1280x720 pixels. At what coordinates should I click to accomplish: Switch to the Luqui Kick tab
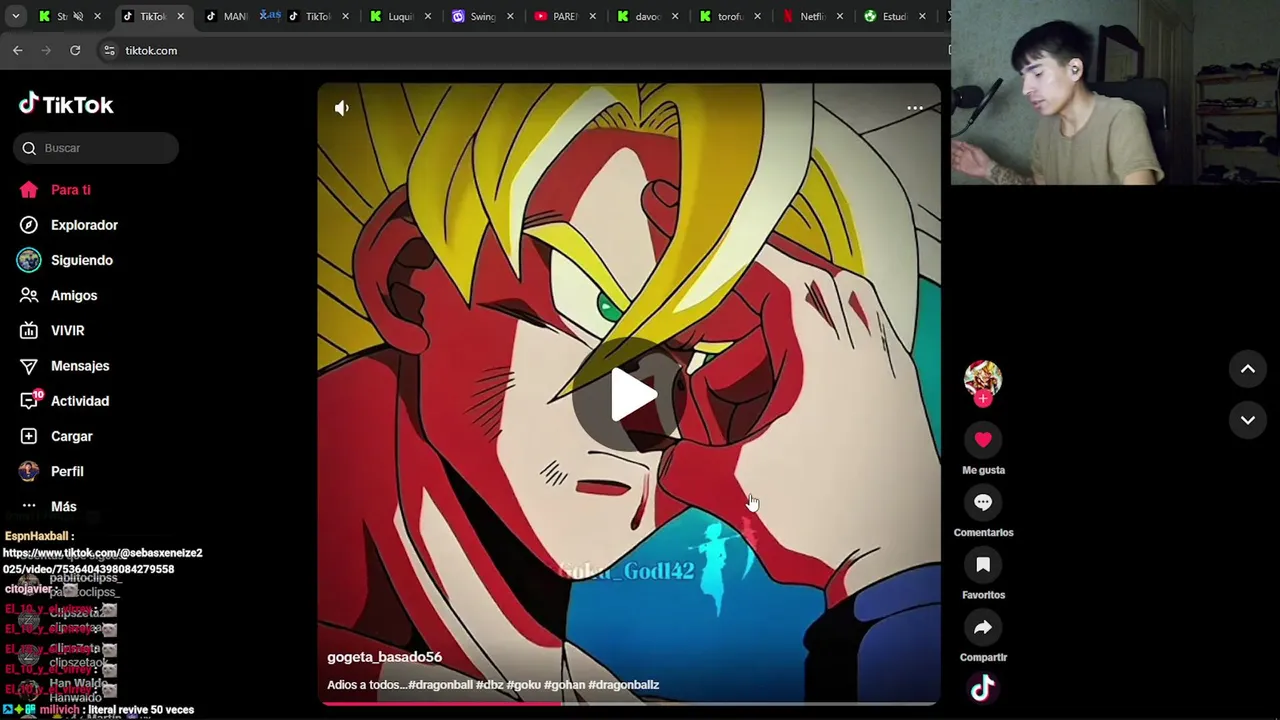pos(401,16)
